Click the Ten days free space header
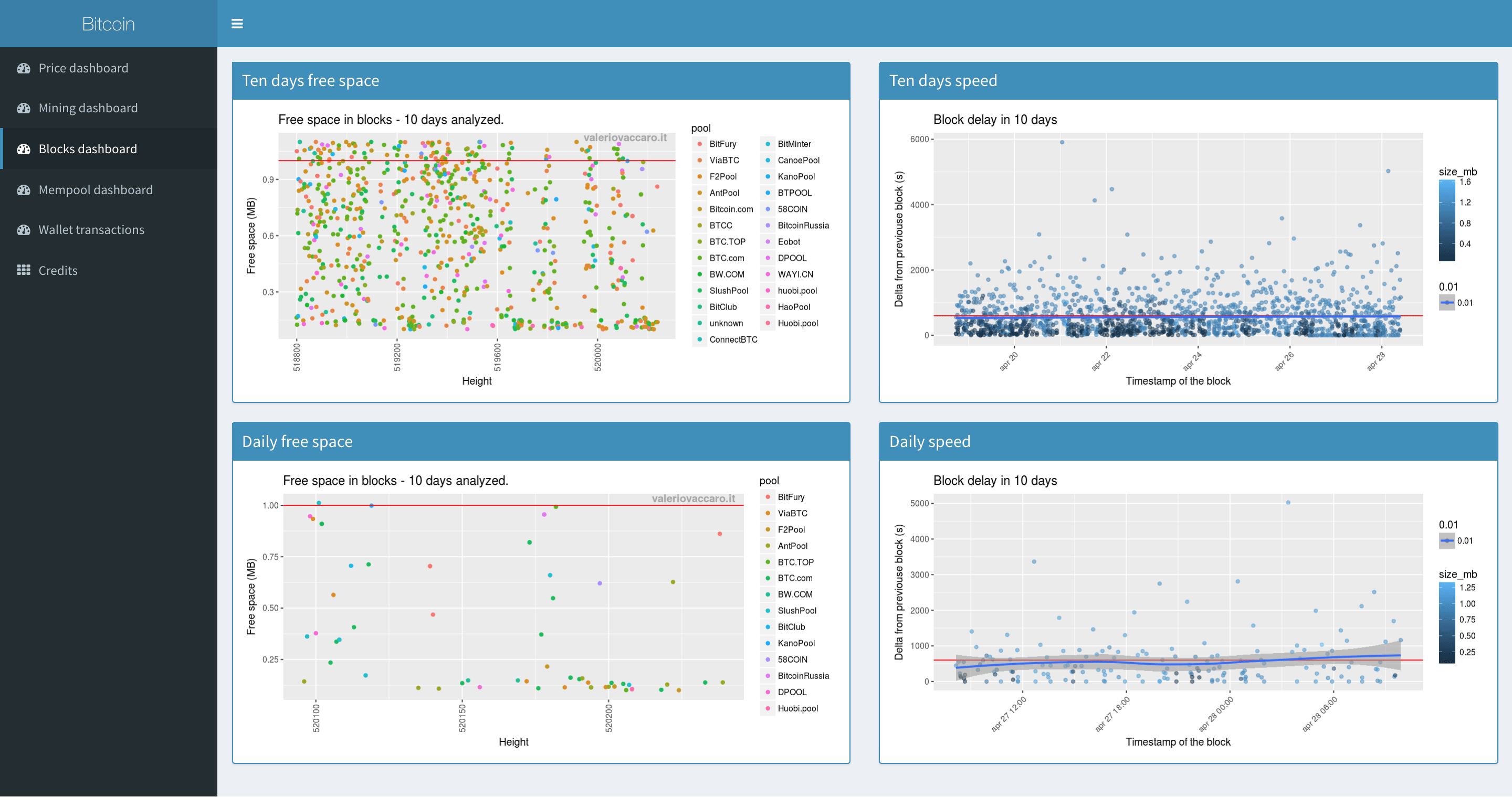The height and width of the screenshot is (797, 1512). click(x=310, y=80)
